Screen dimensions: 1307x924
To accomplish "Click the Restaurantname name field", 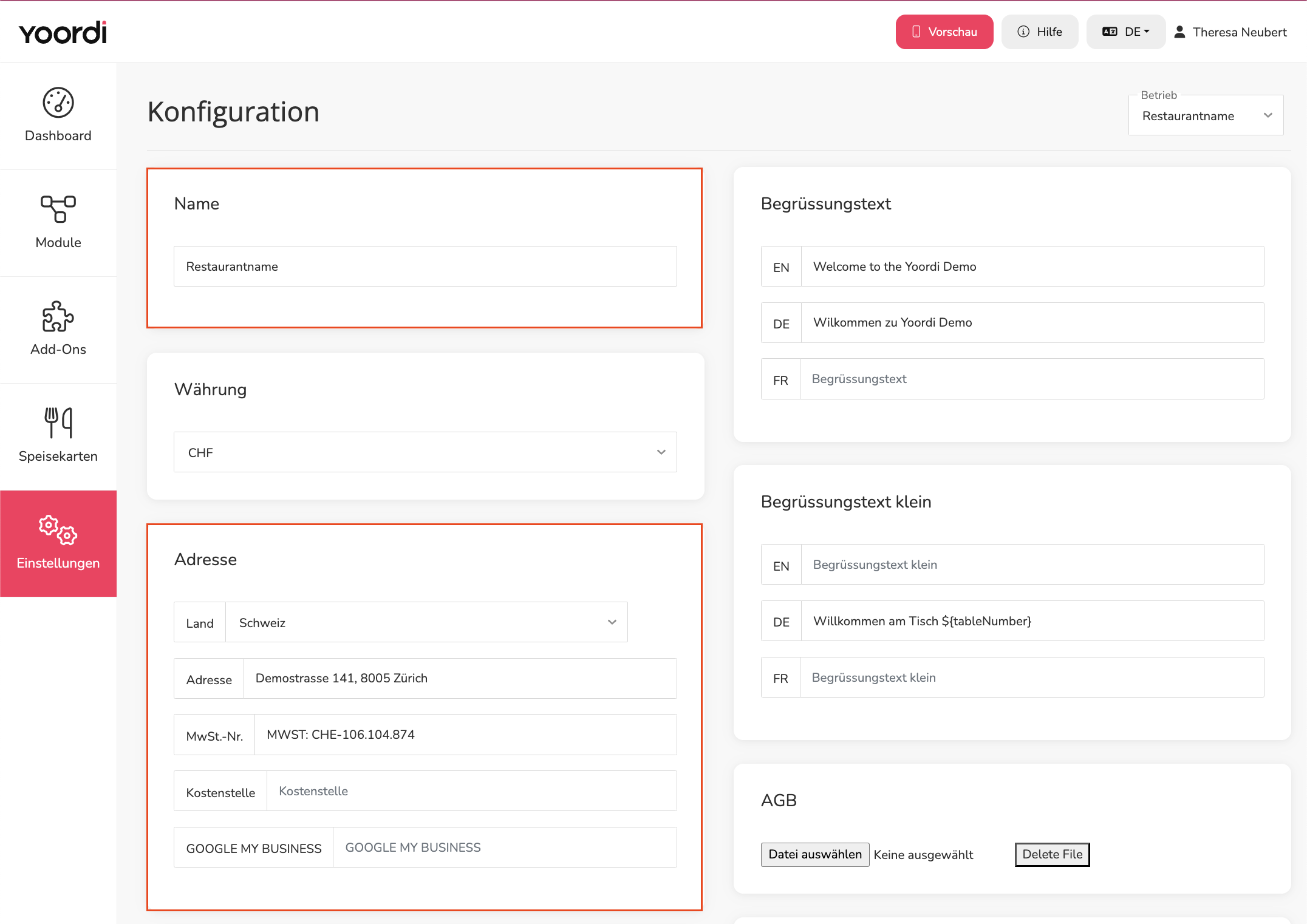I will (425, 266).
